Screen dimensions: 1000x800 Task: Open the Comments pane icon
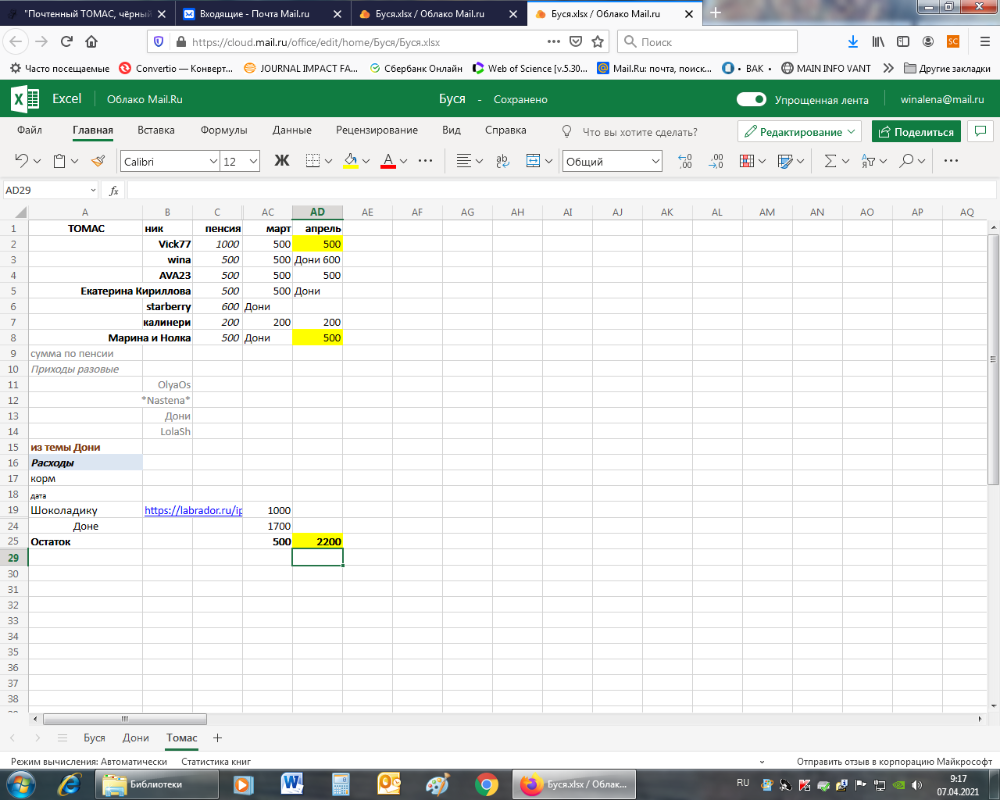tap(981, 132)
